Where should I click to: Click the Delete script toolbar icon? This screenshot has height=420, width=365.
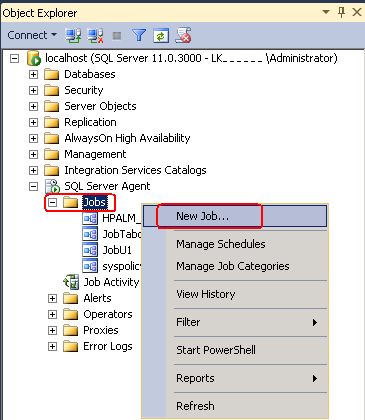pos(183,35)
